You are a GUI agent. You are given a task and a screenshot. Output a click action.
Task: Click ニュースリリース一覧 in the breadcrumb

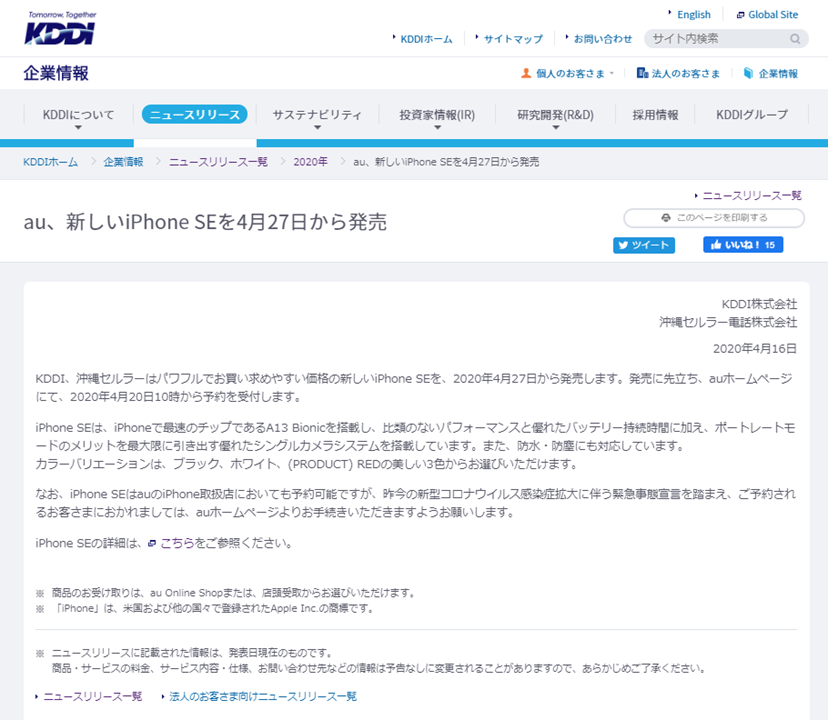(218, 162)
